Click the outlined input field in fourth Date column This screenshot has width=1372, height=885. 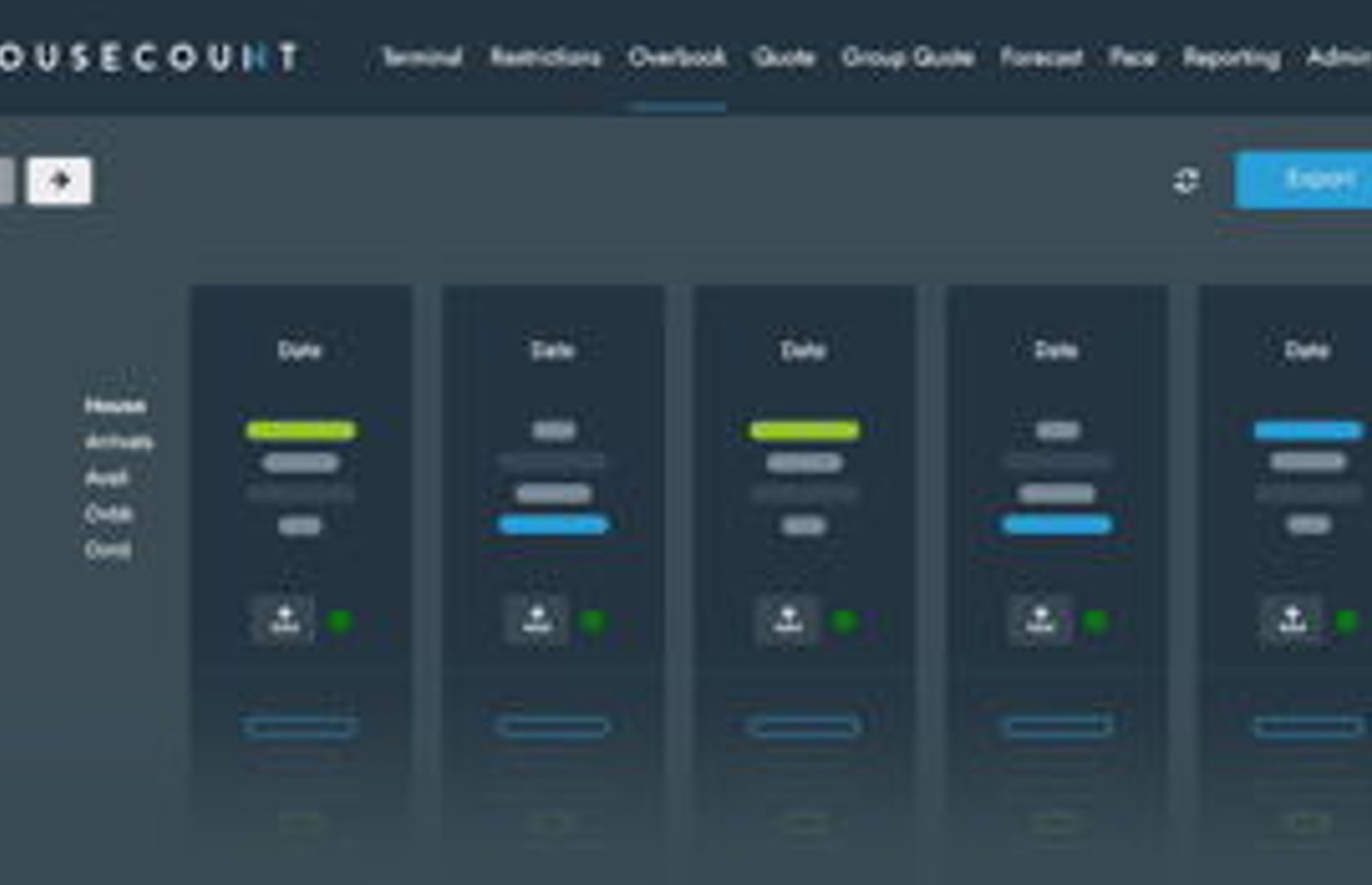pos(1056,727)
